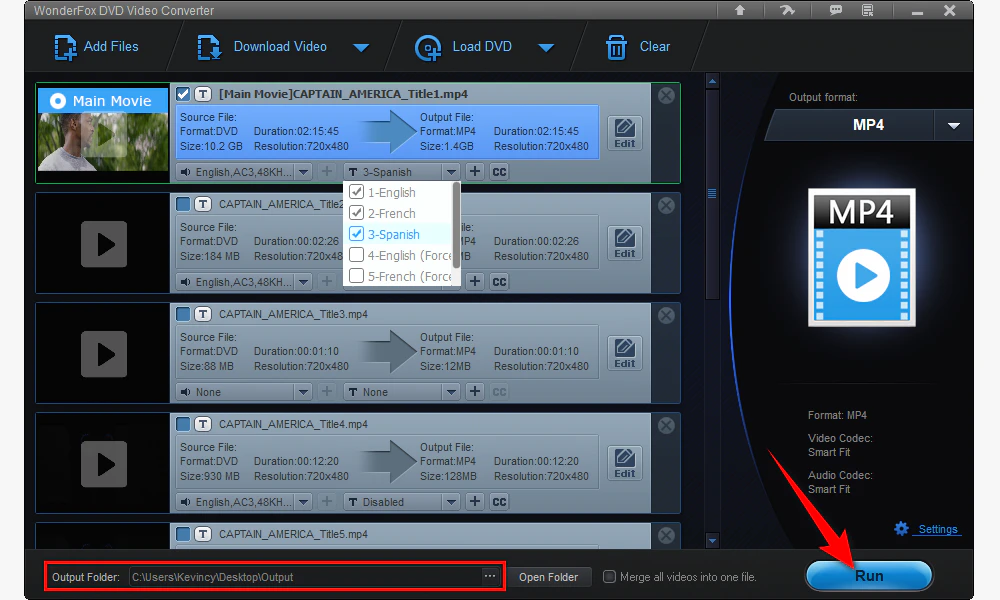The image size is (1000, 600).
Task: Check the CAPTAIN_AMERICA_Title2 checkbox
Action: pos(183,204)
